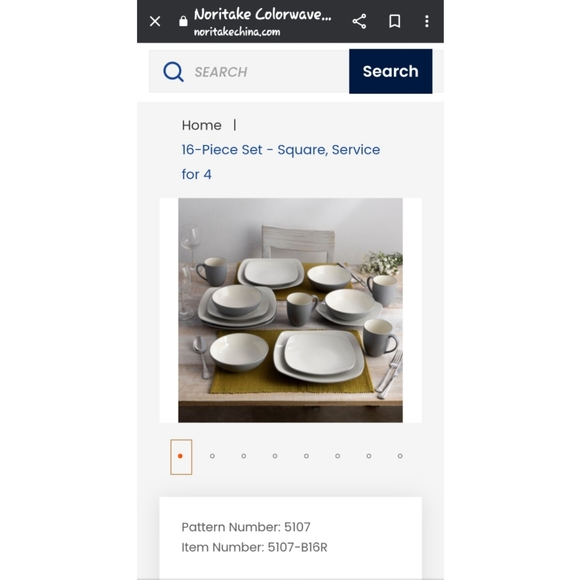Viewport: 580px width, 580px height.
Task: Bookmark this page with the bookmark icon
Action: pyautogui.click(x=395, y=21)
